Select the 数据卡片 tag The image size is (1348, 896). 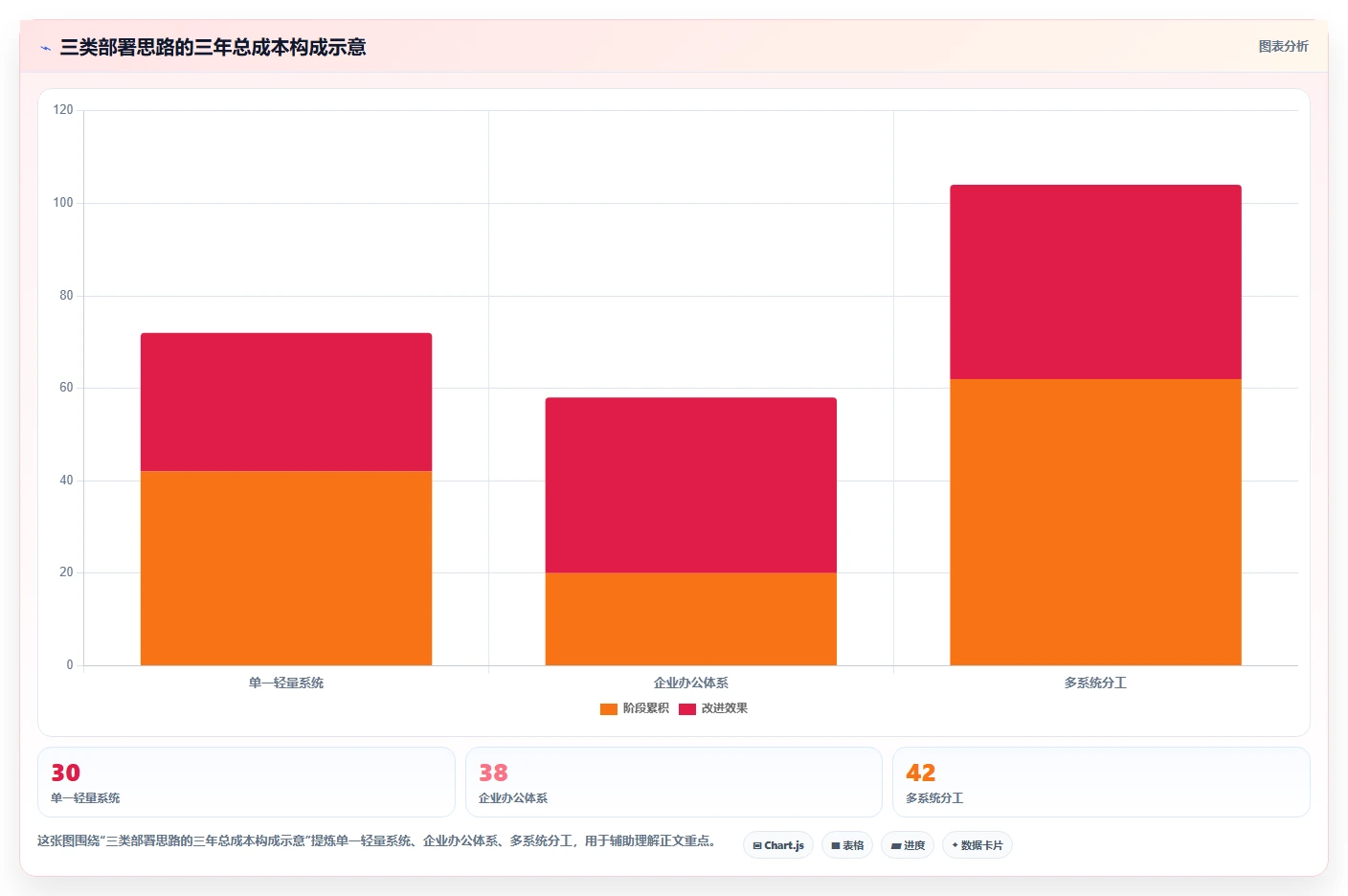977,845
